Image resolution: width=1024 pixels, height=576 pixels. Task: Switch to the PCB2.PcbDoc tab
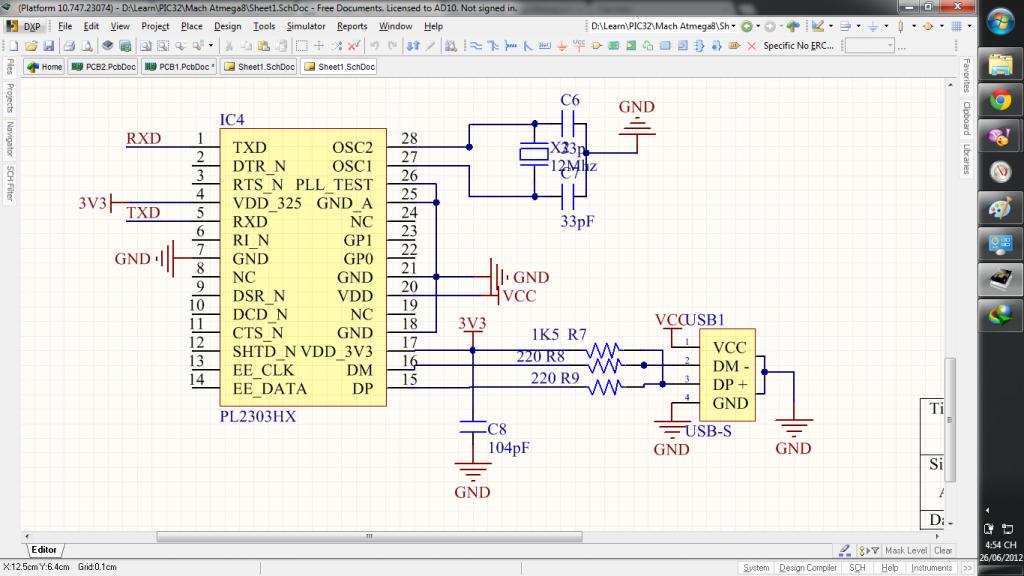coord(103,67)
